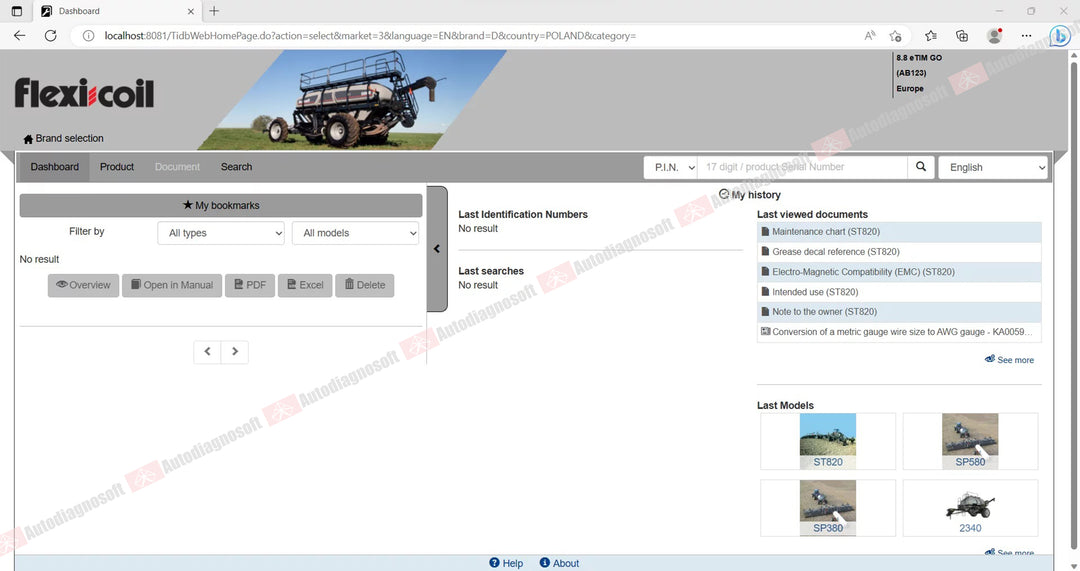Go to next bookmarks page arrow
Screen dimensions: 1080x571
tap(235, 352)
